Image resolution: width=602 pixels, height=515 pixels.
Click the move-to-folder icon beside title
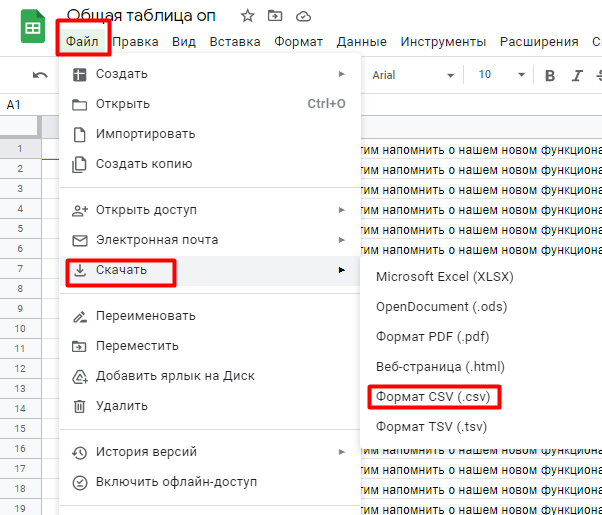coord(275,16)
